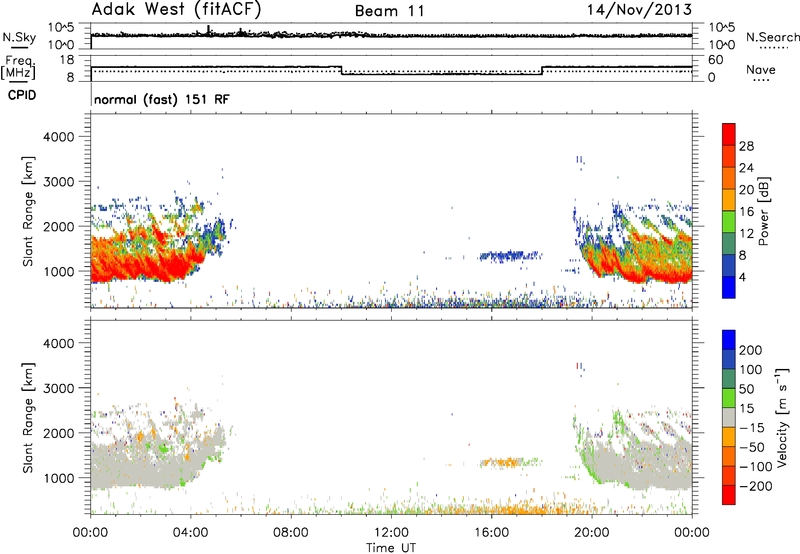Click the bright green 15–50 velocity swatch
Screen dimensions: 800x554
coord(729,398)
